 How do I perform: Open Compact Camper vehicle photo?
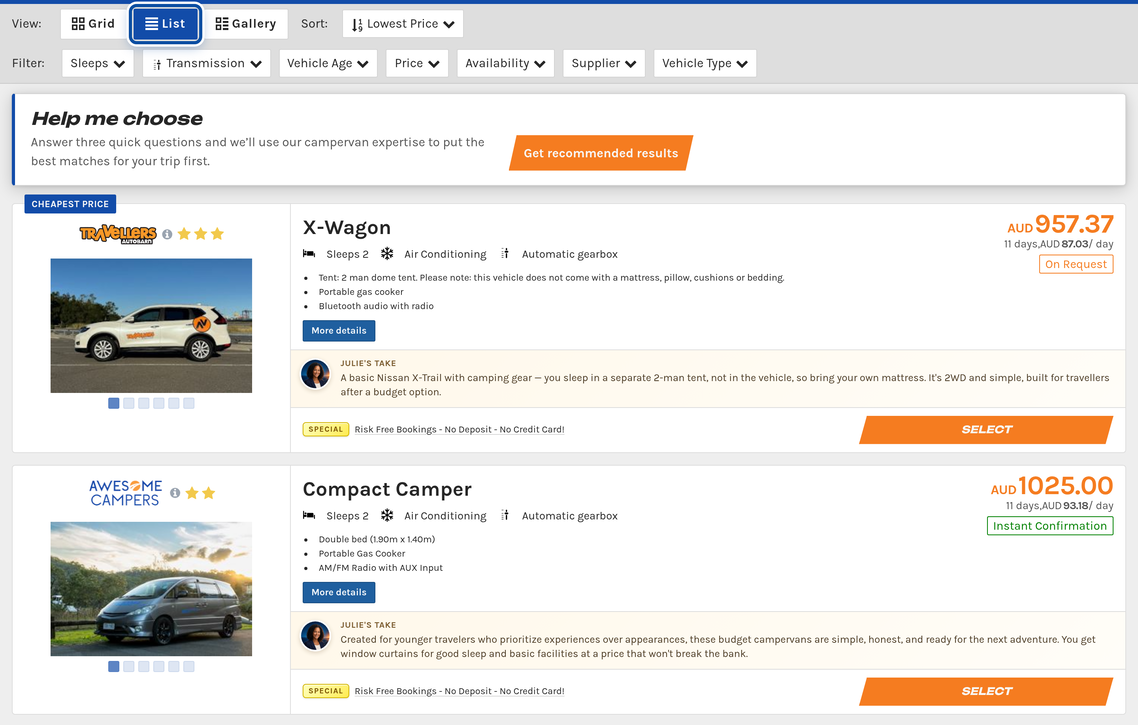151,589
